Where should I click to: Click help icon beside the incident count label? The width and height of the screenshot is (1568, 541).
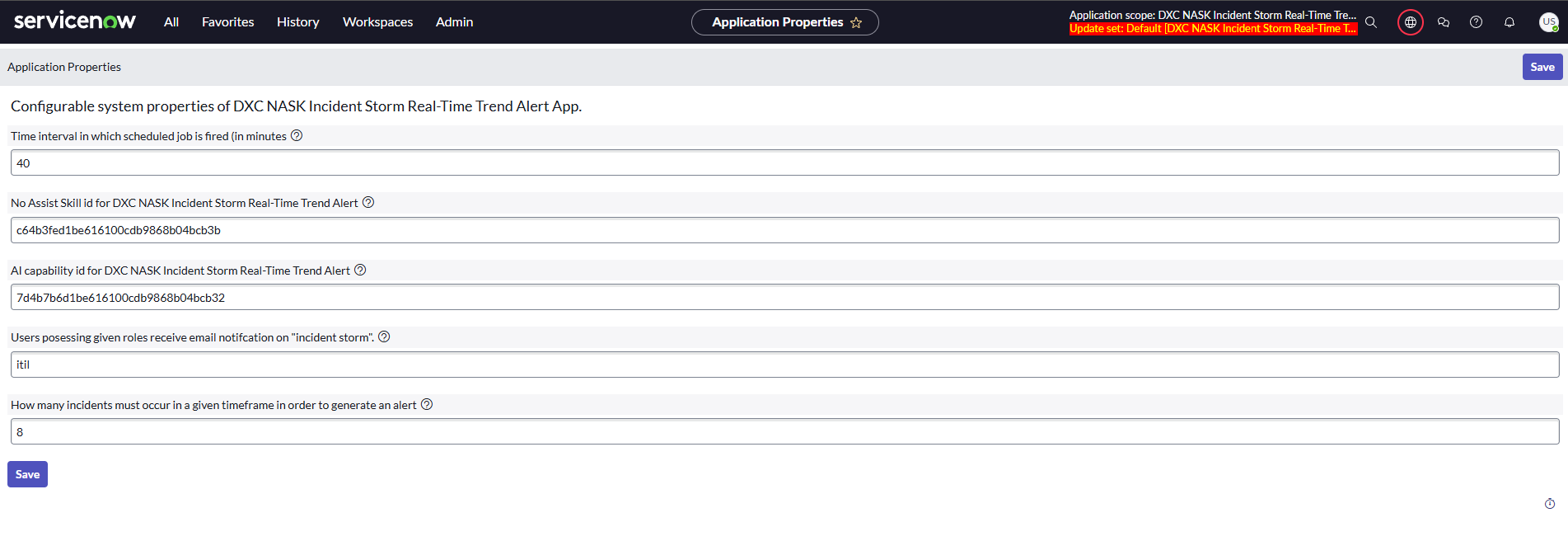[x=427, y=405]
